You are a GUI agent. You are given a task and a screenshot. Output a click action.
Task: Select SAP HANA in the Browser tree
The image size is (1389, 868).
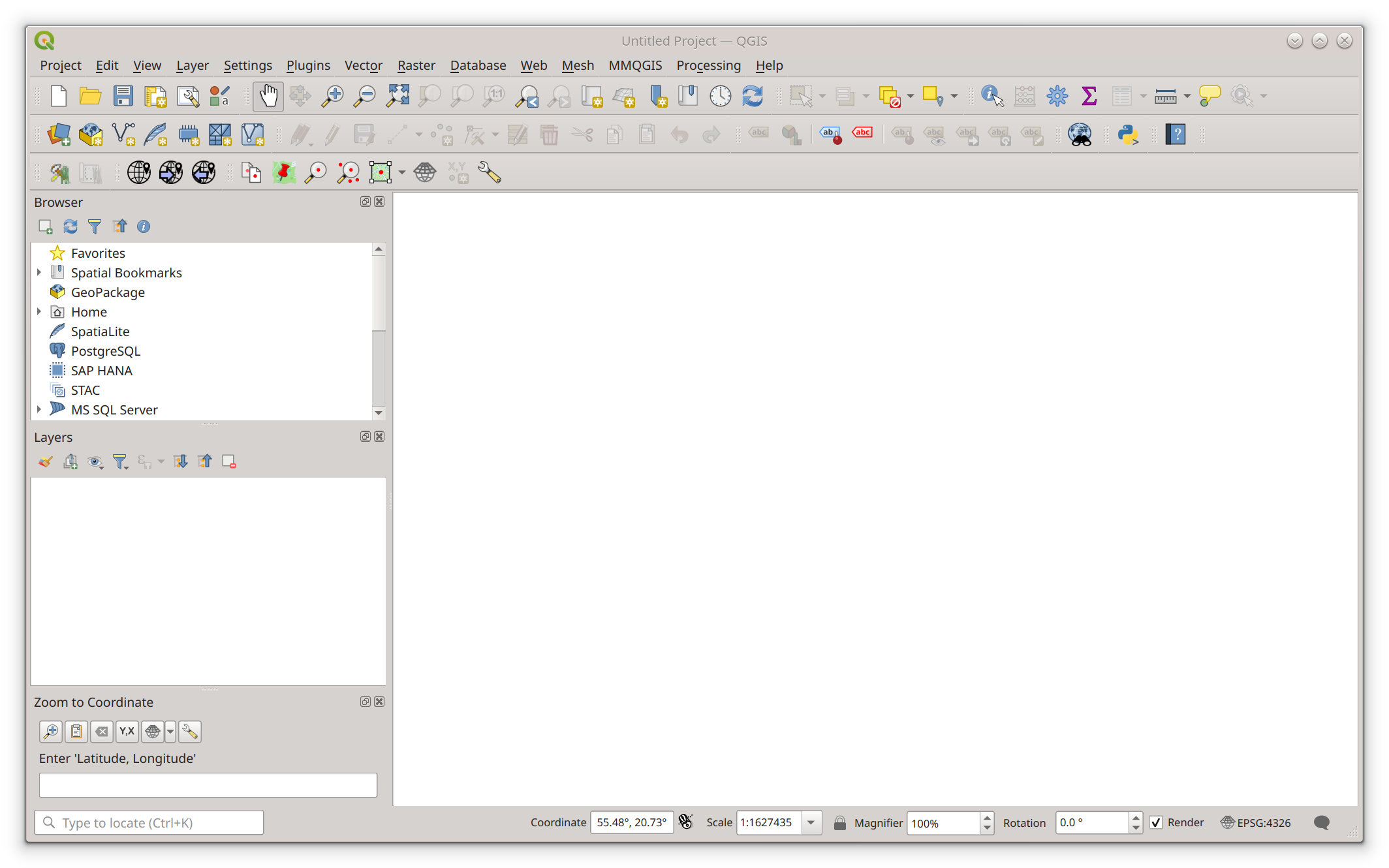pos(101,371)
